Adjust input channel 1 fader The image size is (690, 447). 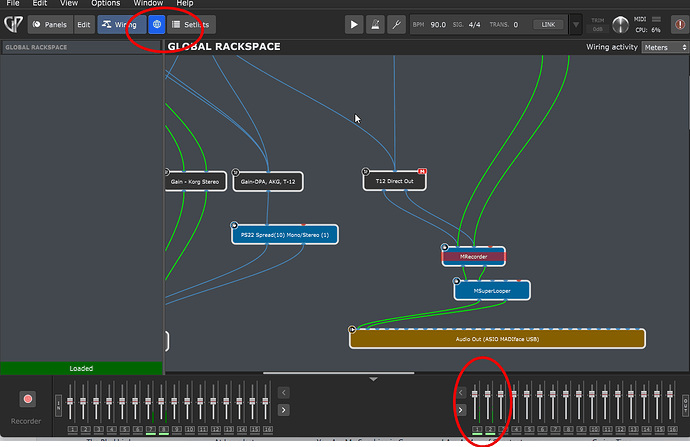[70, 401]
